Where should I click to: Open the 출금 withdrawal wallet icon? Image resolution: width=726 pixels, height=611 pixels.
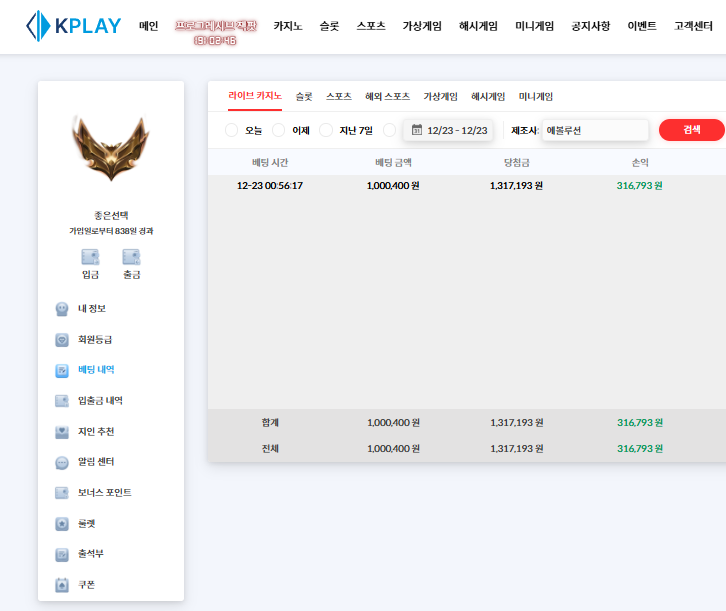click(131, 257)
